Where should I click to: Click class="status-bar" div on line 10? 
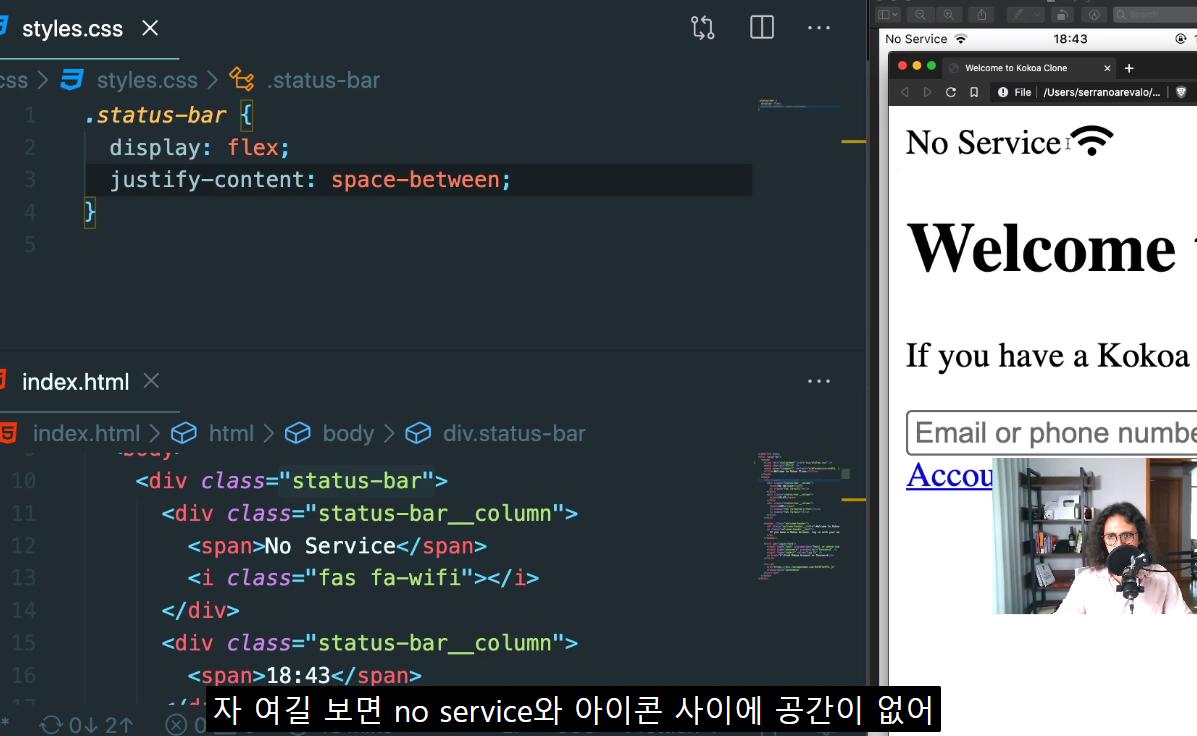coord(292,481)
